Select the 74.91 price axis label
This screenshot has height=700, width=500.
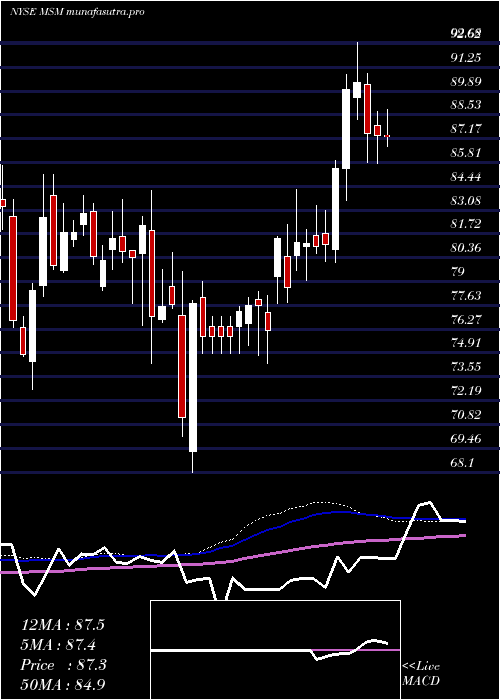(x=466, y=343)
